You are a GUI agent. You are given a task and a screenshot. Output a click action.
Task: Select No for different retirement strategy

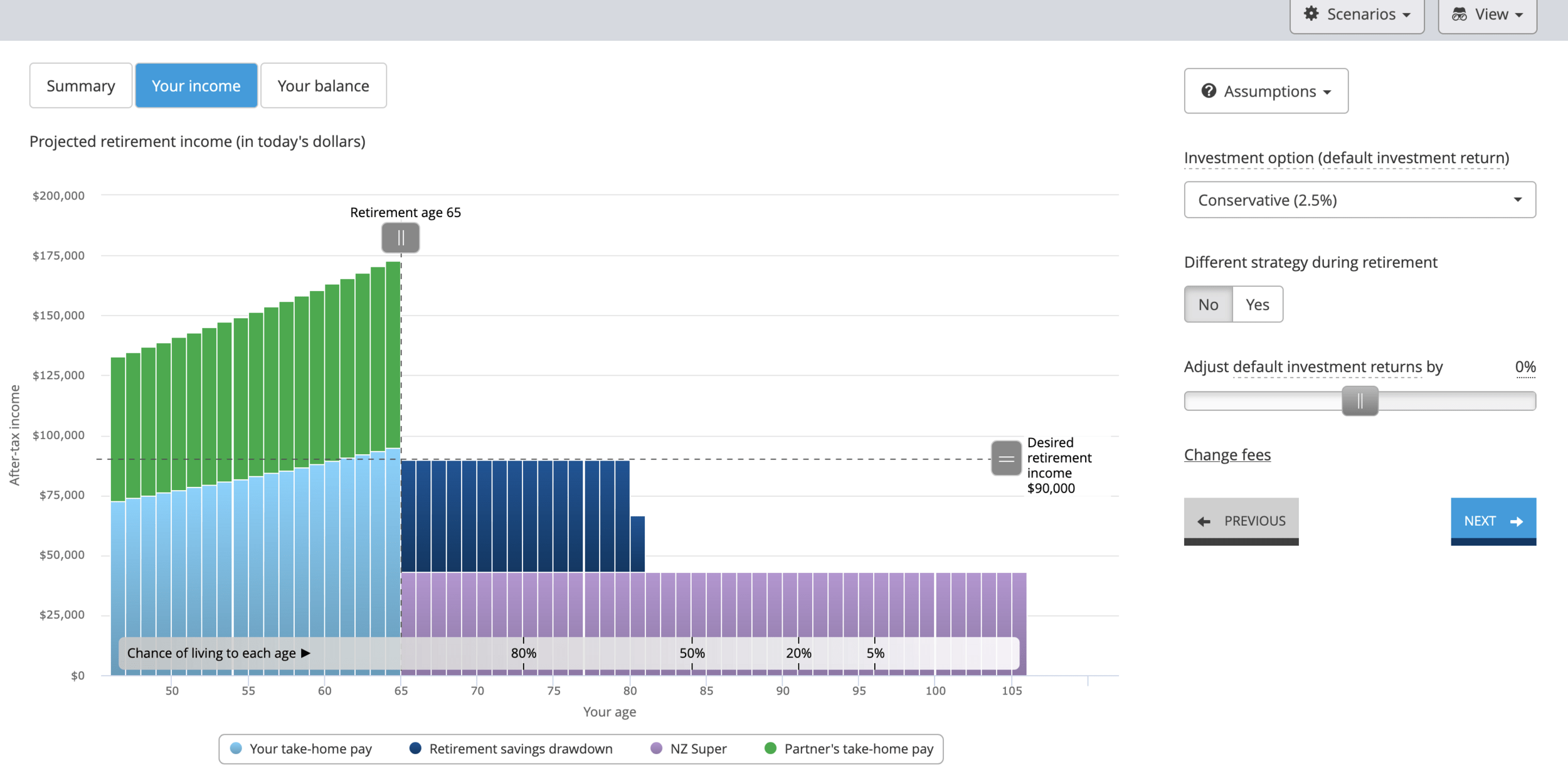coord(1208,305)
